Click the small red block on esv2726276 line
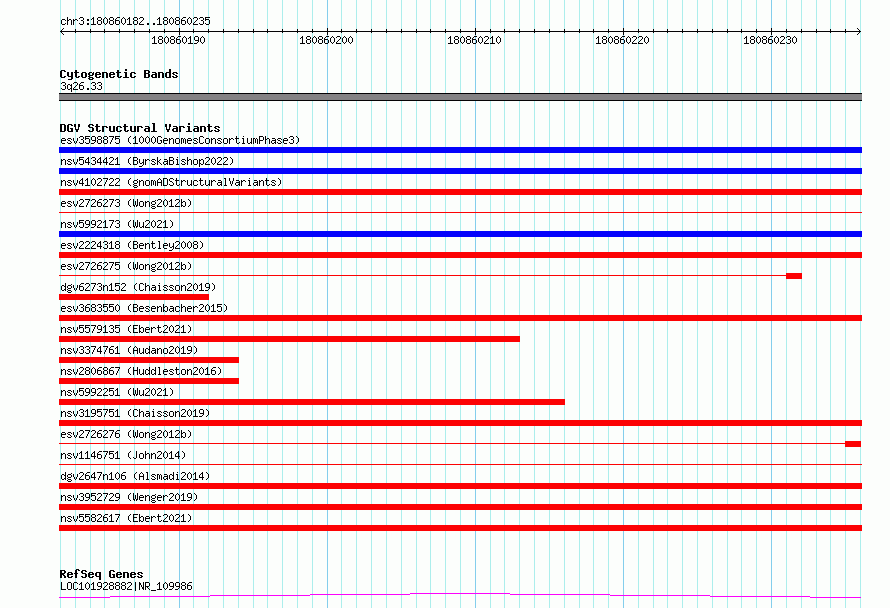890x608 pixels. coord(853,444)
